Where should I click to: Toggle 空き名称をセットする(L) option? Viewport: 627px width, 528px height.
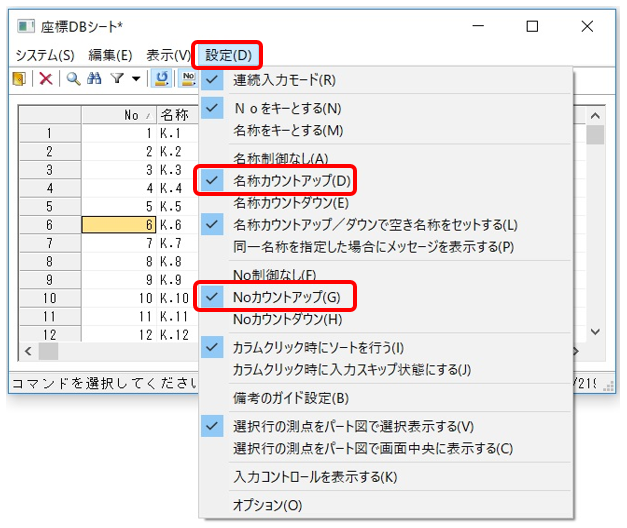386,225
